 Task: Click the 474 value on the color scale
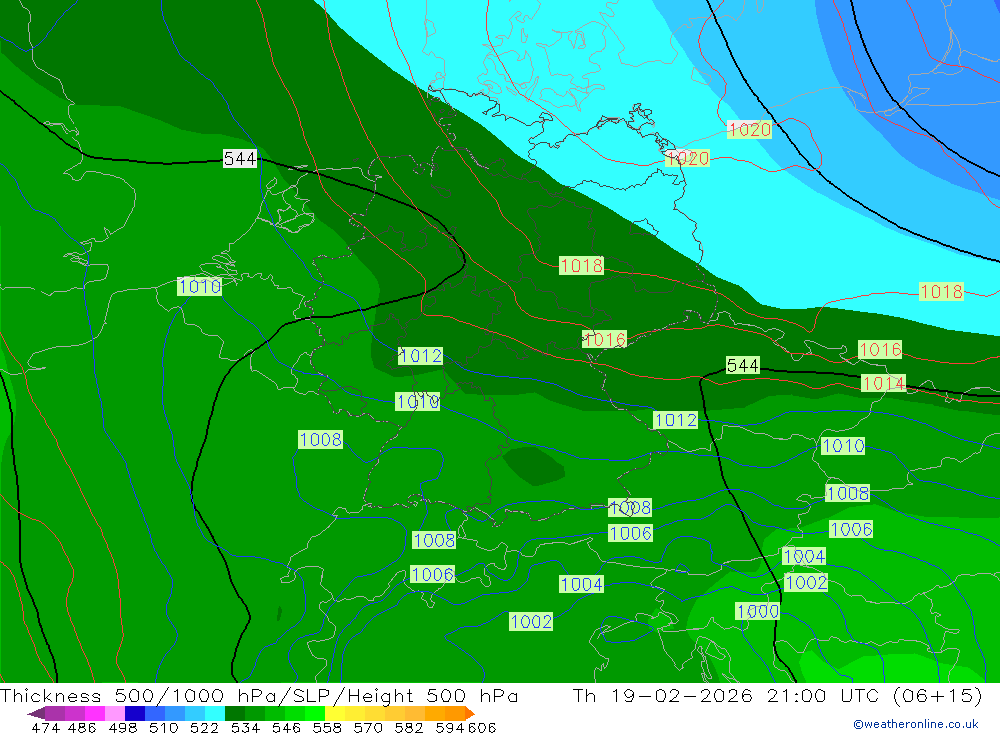pos(45,727)
